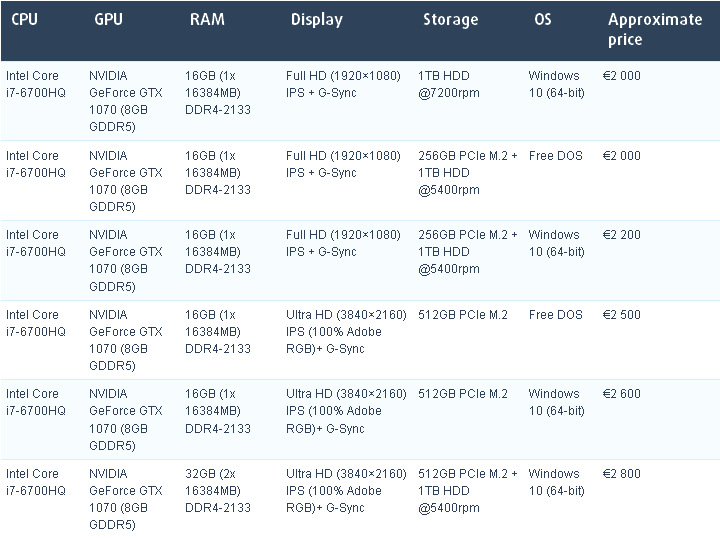Click the €2 800 price cell
The image size is (720, 538).
point(622,474)
